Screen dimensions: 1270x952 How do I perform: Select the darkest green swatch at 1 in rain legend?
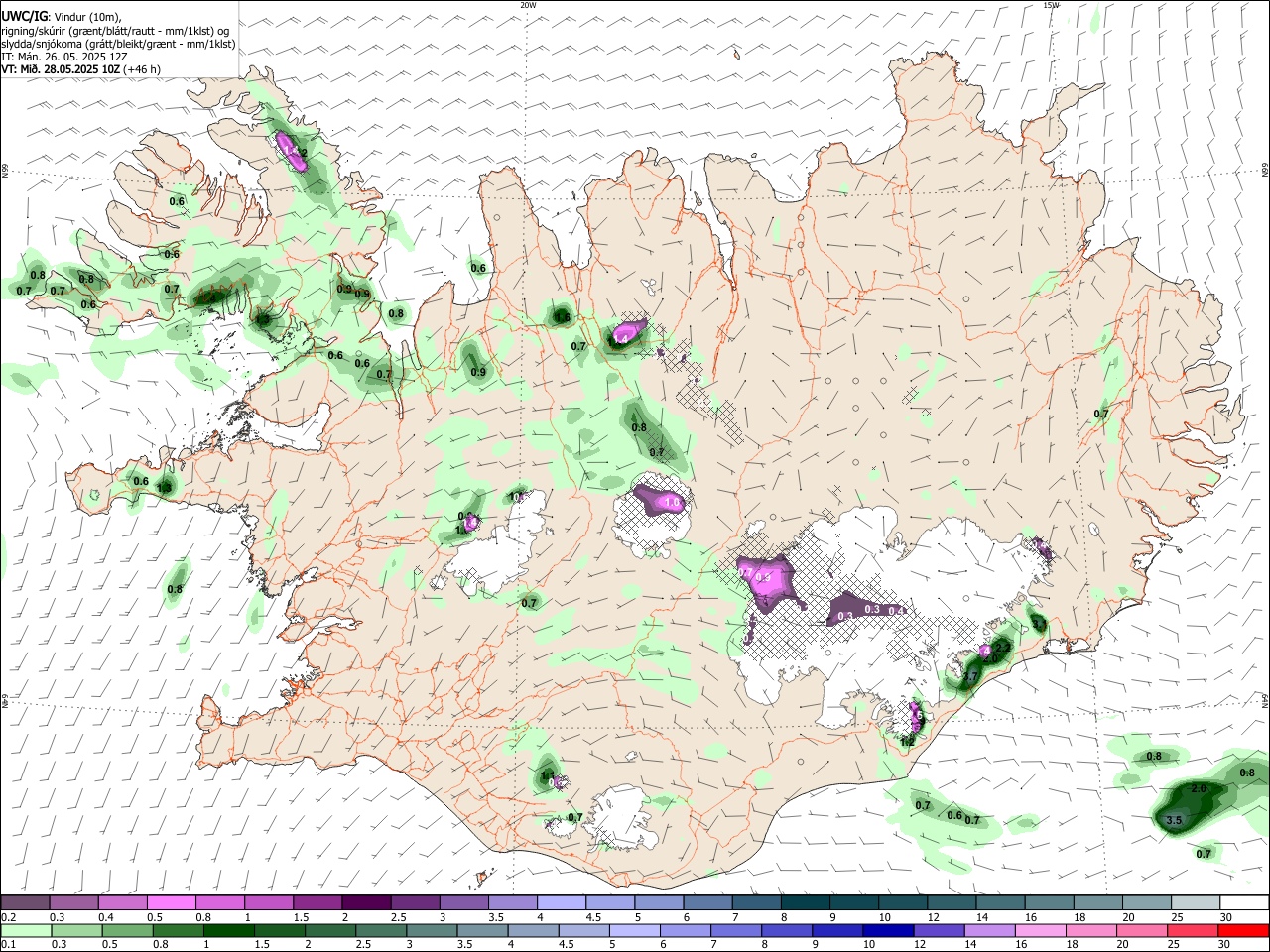(x=228, y=930)
